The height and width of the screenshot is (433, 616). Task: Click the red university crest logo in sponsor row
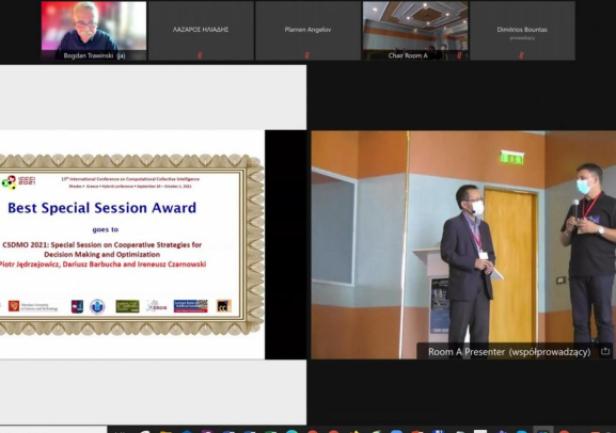pos(14,306)
